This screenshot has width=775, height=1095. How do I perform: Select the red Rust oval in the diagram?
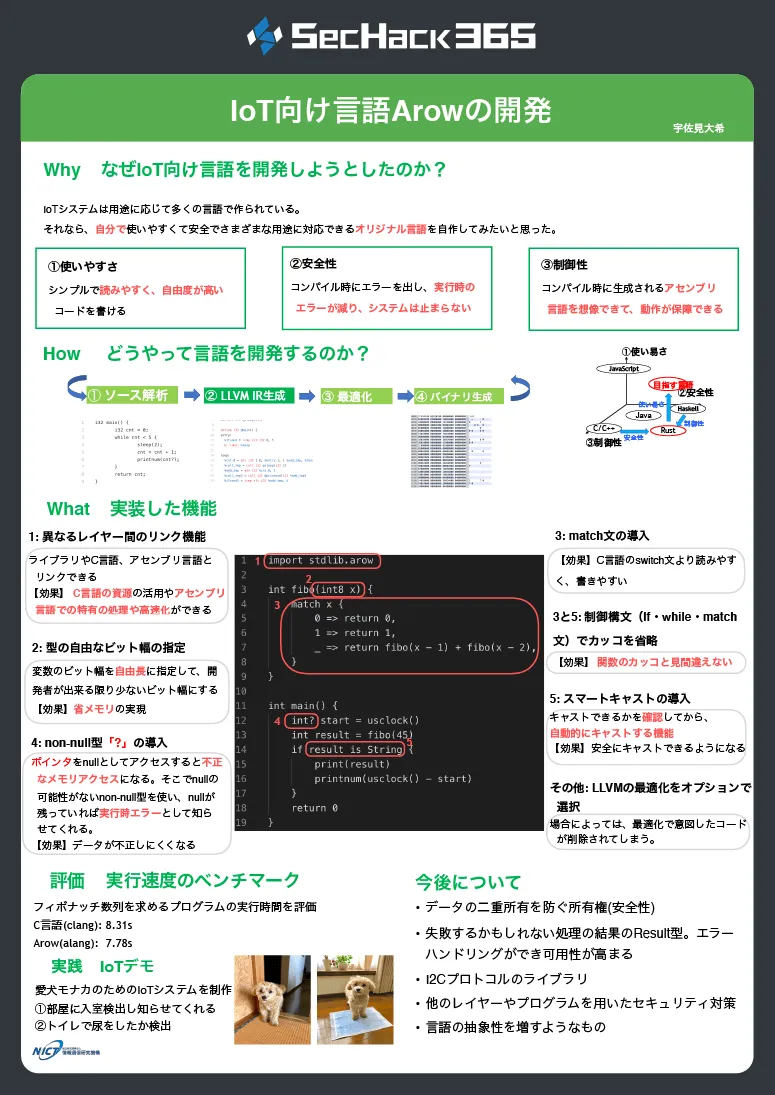click(667, 430)
